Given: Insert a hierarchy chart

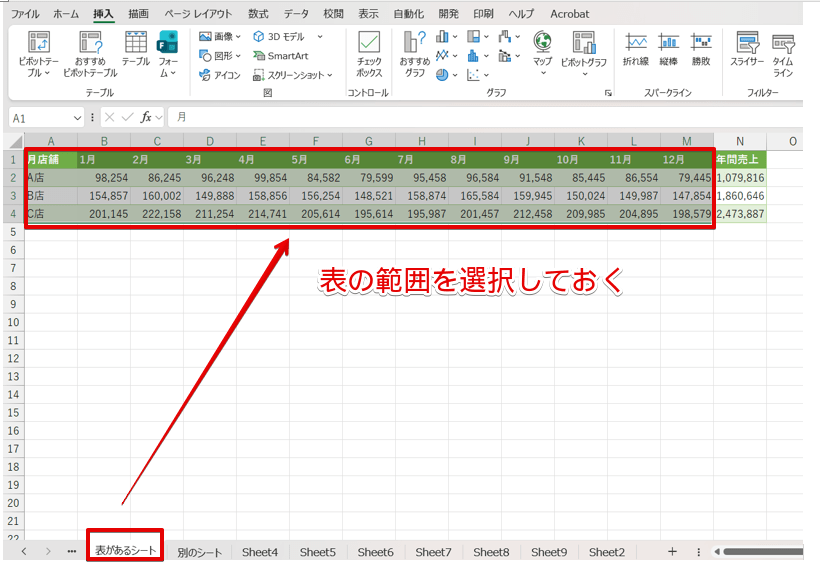Looking at the screenshot, I should [477, 37].
